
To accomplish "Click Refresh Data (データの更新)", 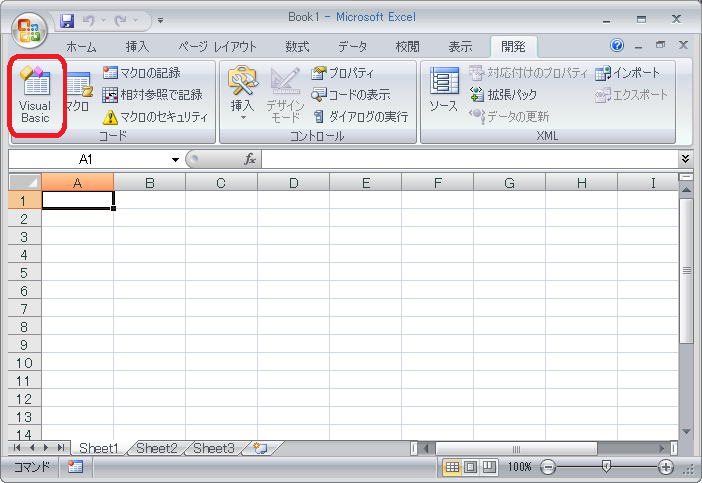I will 509,117.
